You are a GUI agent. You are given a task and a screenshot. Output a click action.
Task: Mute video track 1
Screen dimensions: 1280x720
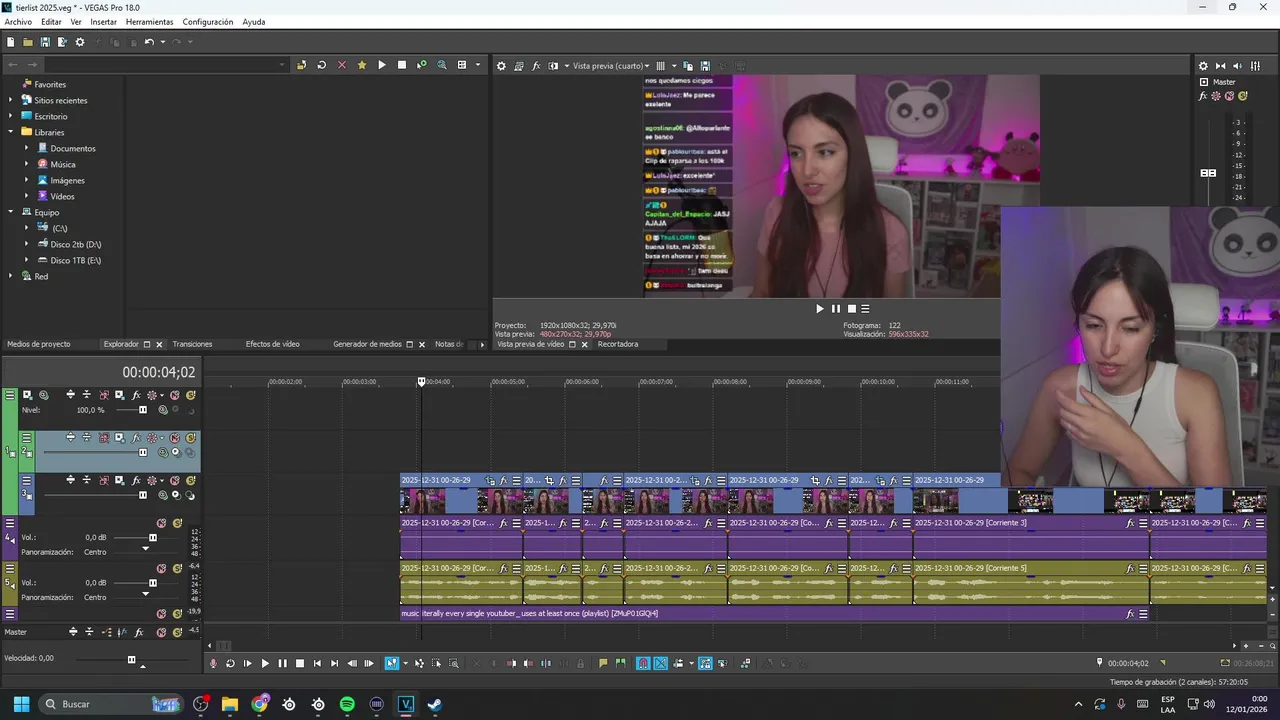(x=174, y=395)
